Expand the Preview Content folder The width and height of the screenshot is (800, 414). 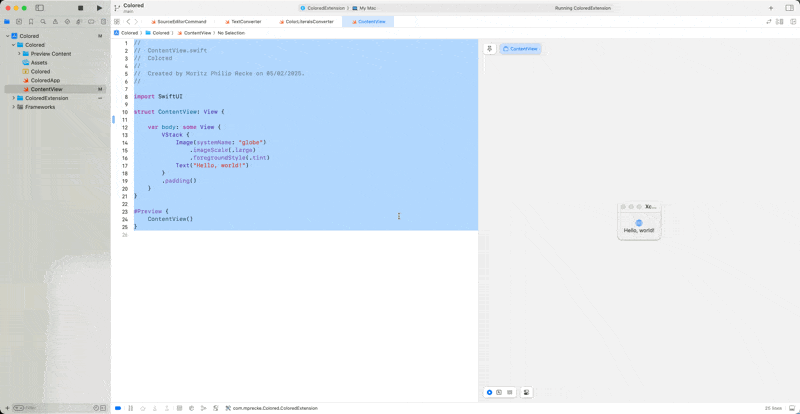click(19, 54)
